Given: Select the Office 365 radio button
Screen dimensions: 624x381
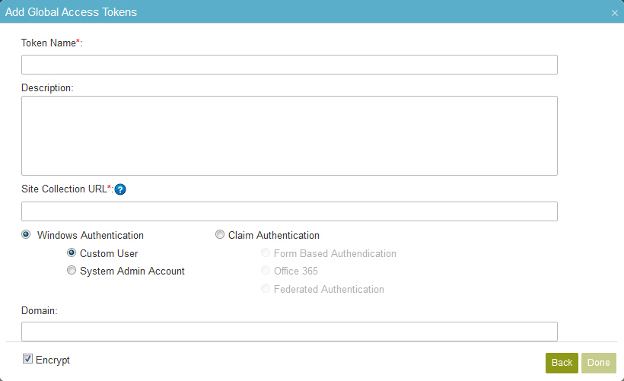Looking at the screenshot, I should [265, 270].
